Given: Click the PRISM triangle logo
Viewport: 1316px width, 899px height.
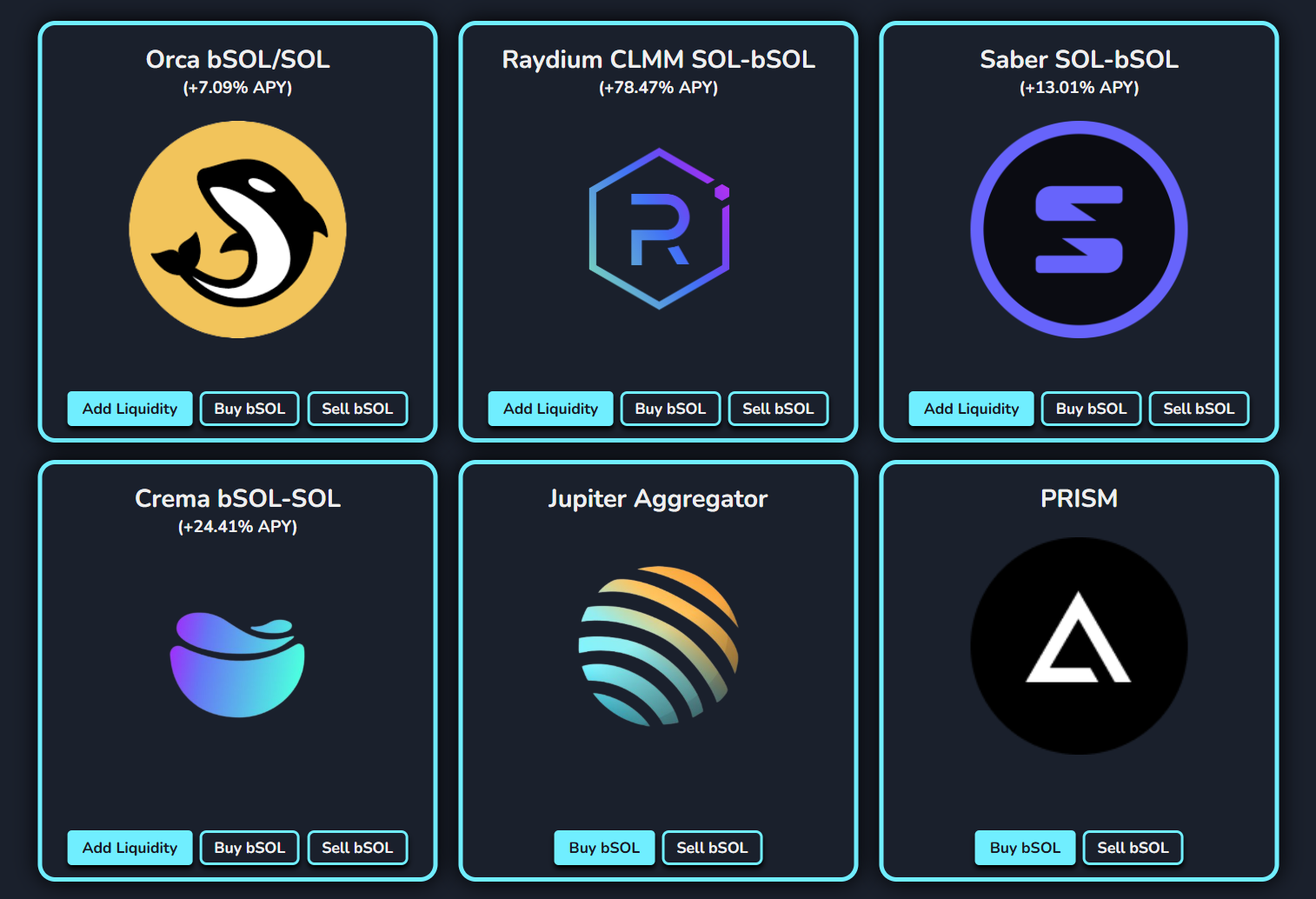Looking at the screenshot, I should coord(1079,646).
